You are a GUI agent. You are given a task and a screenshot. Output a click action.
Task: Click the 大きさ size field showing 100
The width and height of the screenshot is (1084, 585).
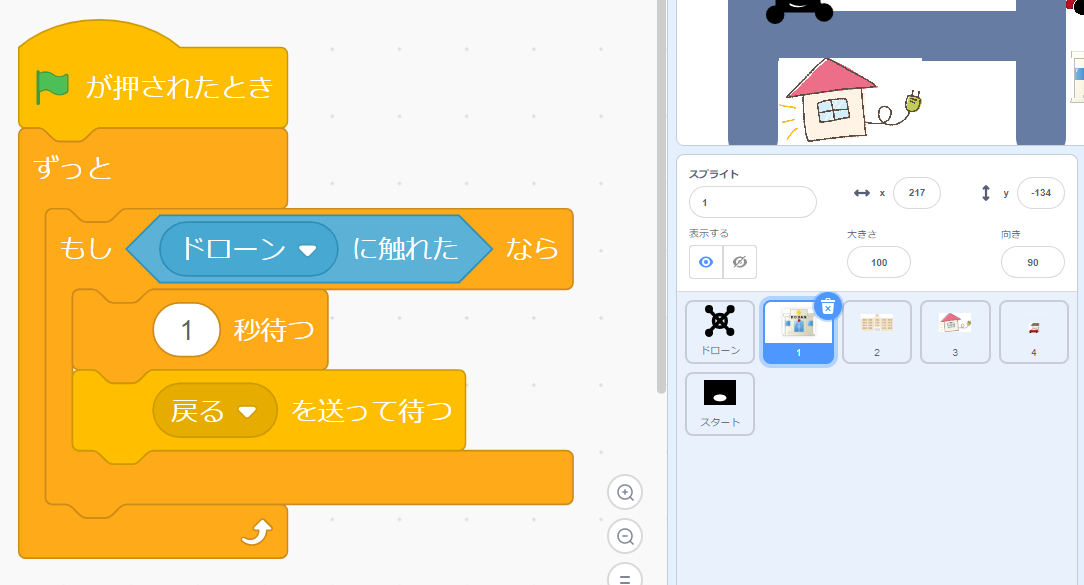click(878, 262)
